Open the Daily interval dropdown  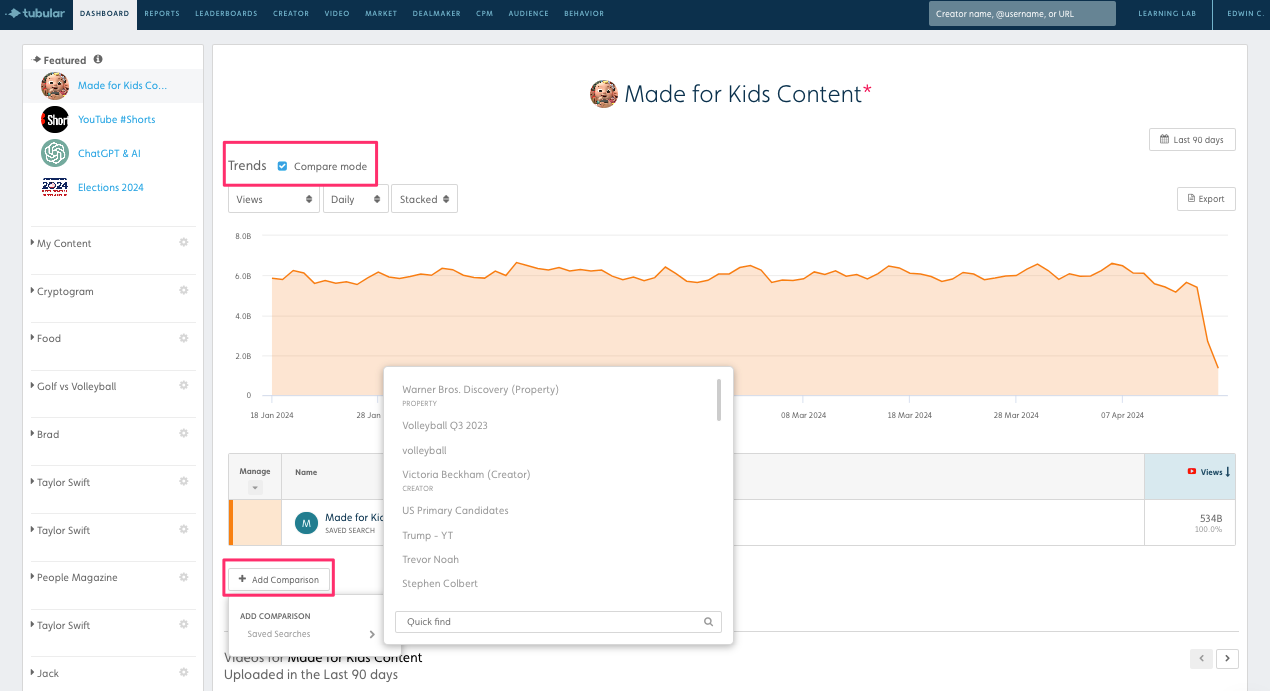pyautogui.click(x=355, y=199)
